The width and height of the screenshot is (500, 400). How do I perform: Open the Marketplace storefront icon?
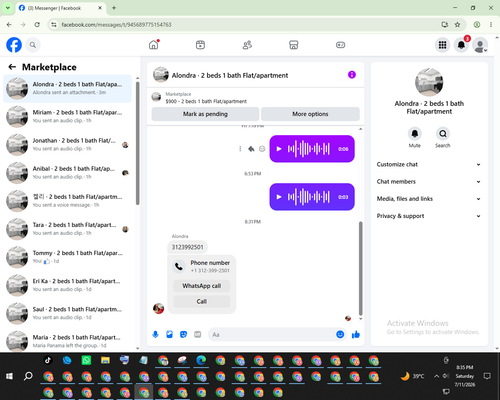[294, 45]
